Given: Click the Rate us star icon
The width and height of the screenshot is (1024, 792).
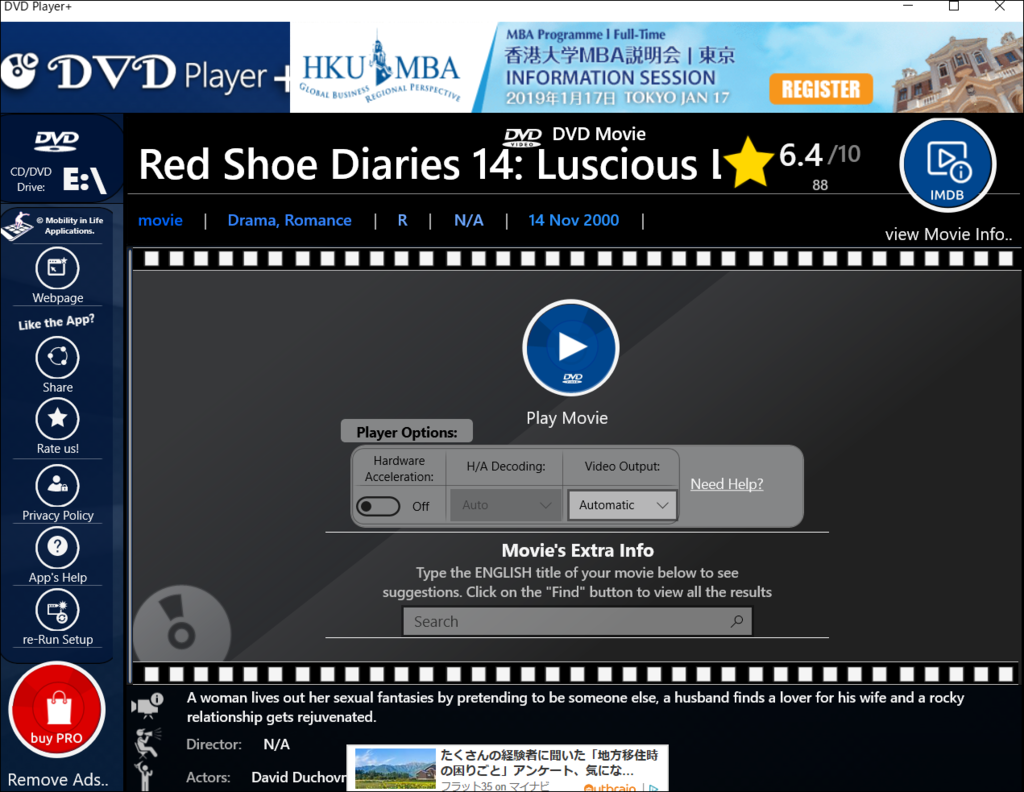Looking at the screenshot, I should pos(57,419).
